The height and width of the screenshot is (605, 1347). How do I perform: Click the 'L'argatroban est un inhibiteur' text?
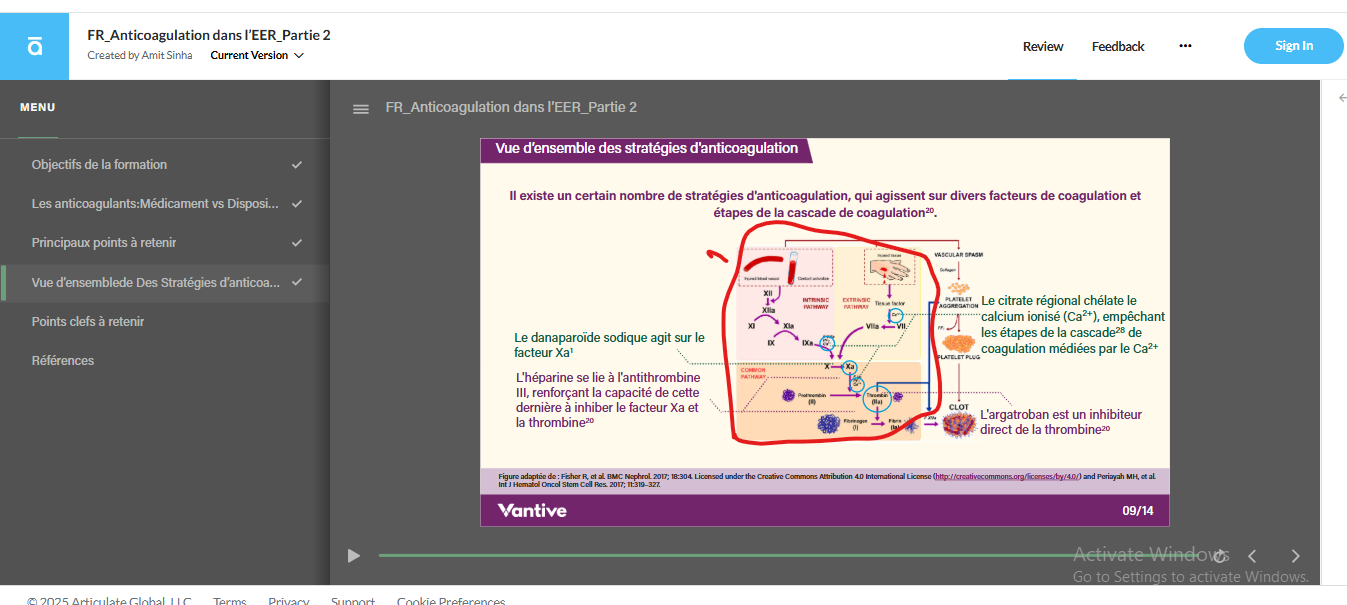tap(1061, 422)
